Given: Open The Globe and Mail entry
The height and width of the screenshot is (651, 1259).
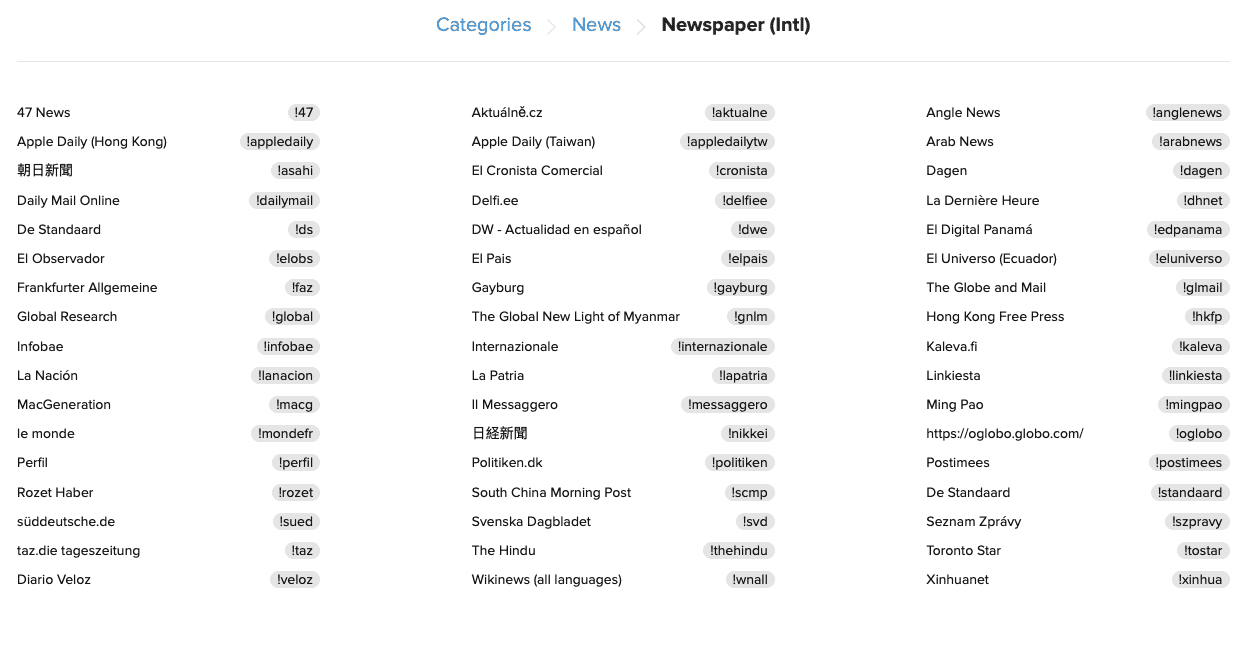Looking at the screenshot, I should [986, 288].
